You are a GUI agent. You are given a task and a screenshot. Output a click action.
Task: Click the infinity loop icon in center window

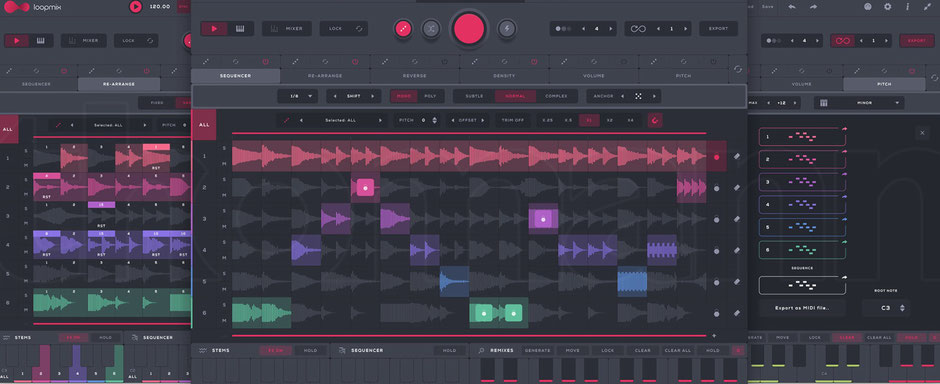click(638, 29)
